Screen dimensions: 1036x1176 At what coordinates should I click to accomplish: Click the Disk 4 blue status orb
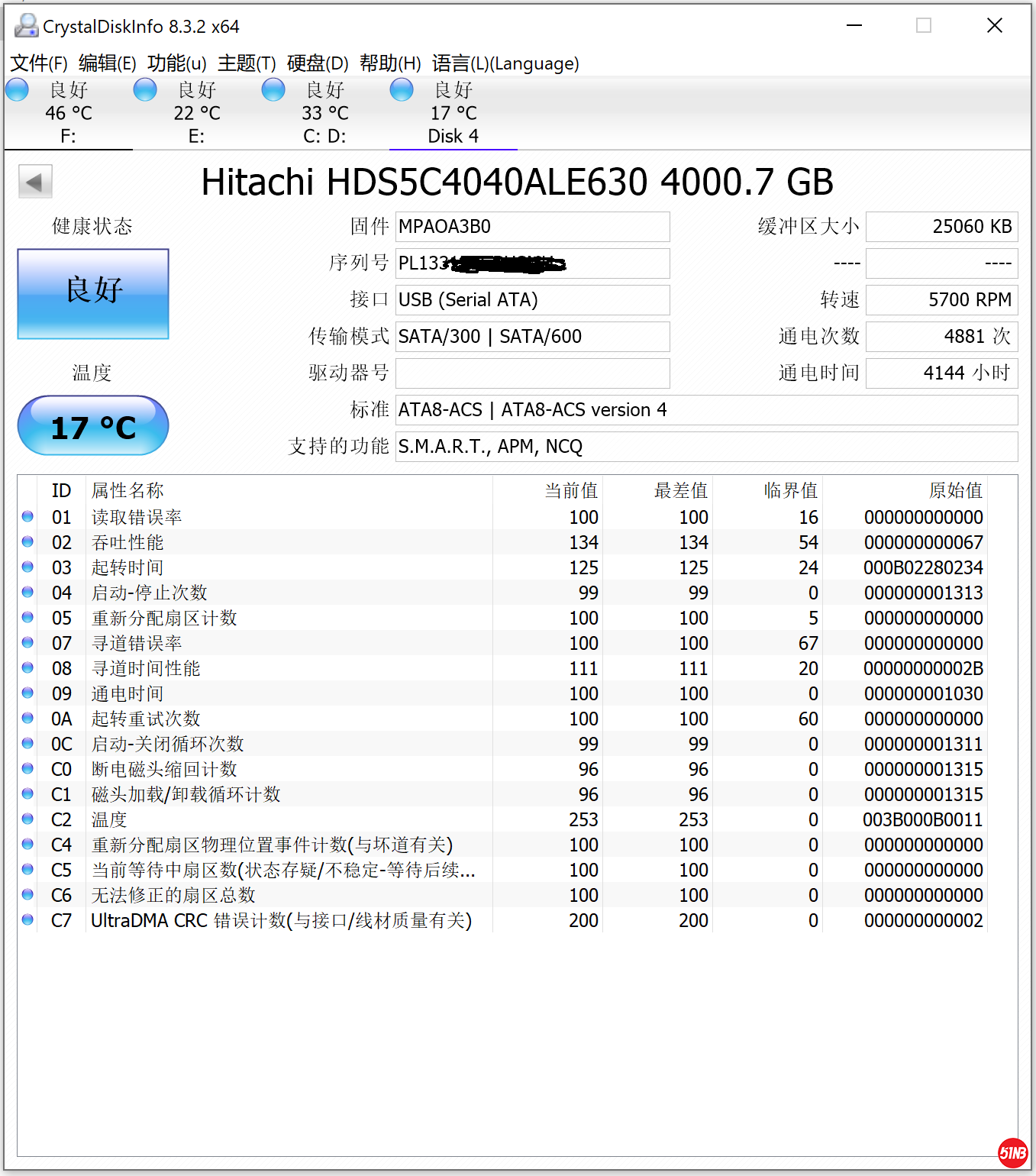coord(402,90)
